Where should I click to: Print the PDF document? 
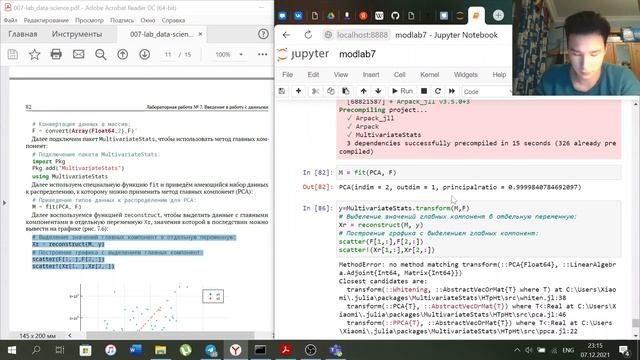(56, 54)
